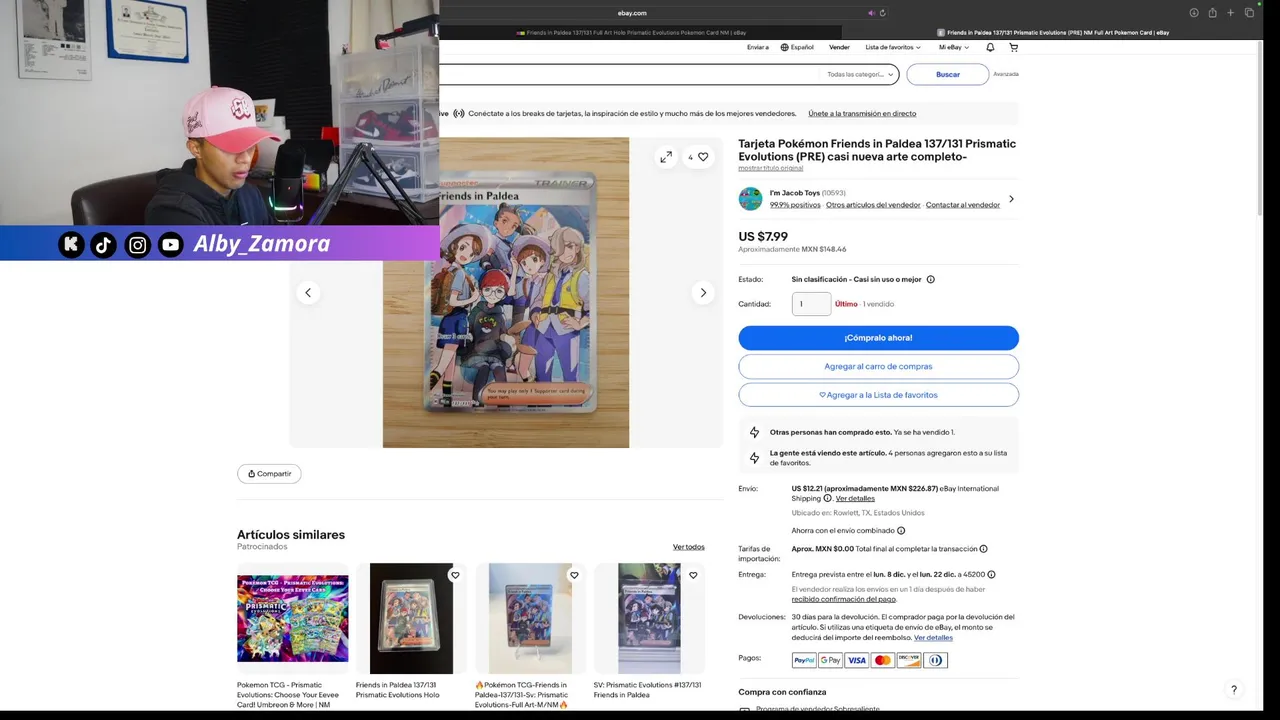This screenshot has width=1280, height=720.
Task: Click Contactar al vendedor link
Action: (963, 205)
